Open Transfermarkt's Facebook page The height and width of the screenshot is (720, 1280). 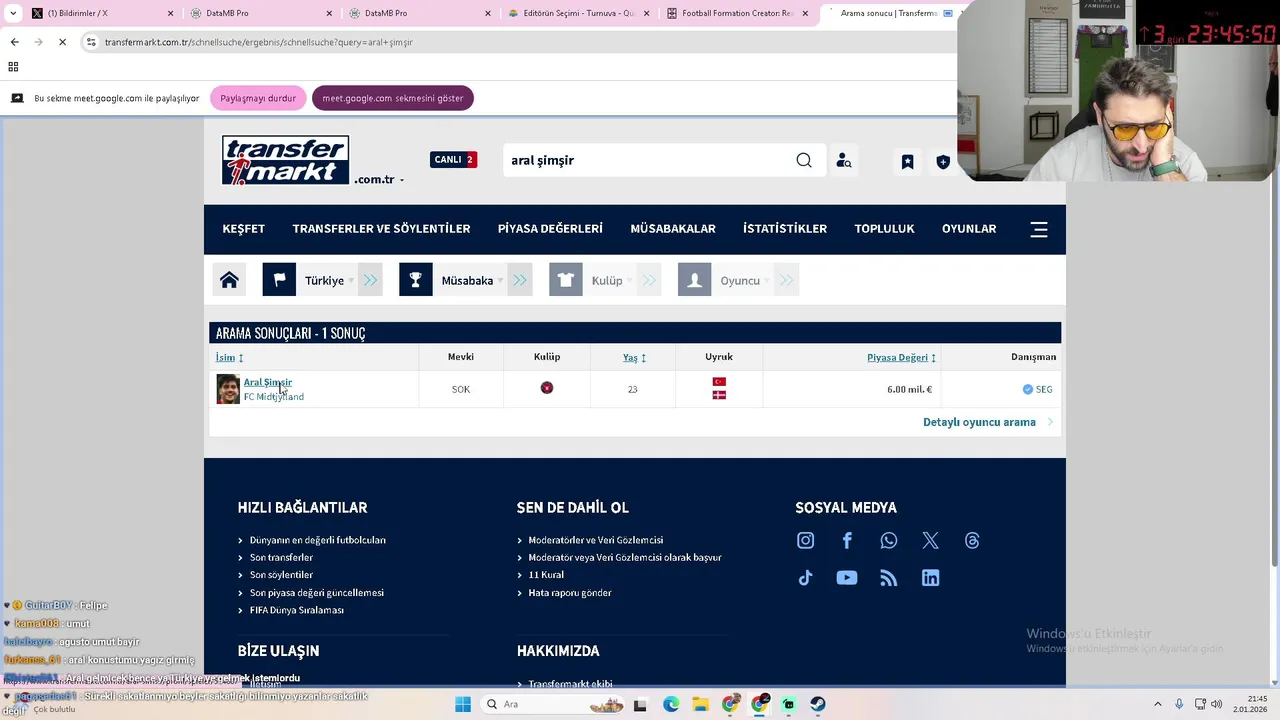tap(847, 540)
